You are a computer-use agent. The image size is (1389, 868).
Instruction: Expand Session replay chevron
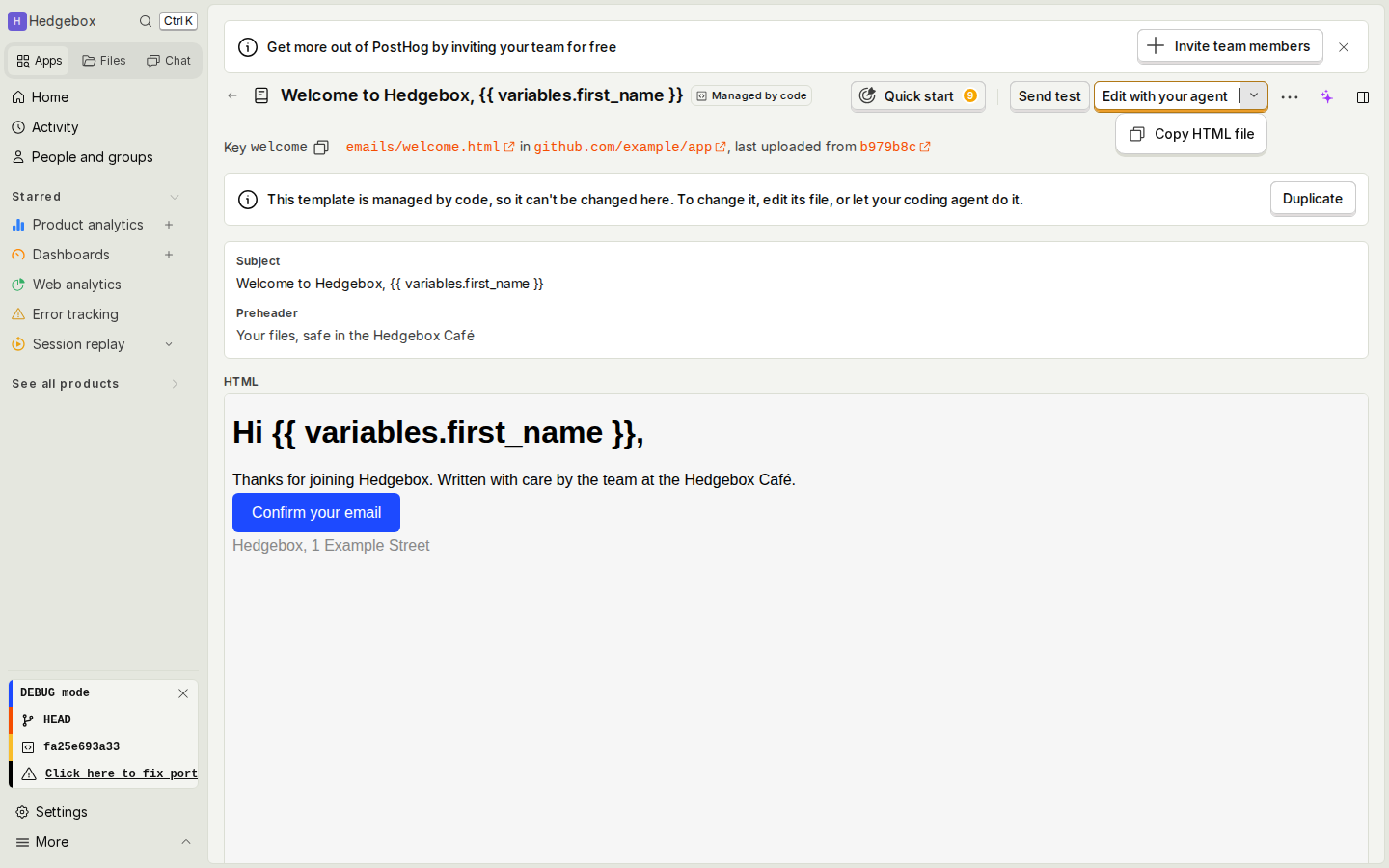coord(169,344)
